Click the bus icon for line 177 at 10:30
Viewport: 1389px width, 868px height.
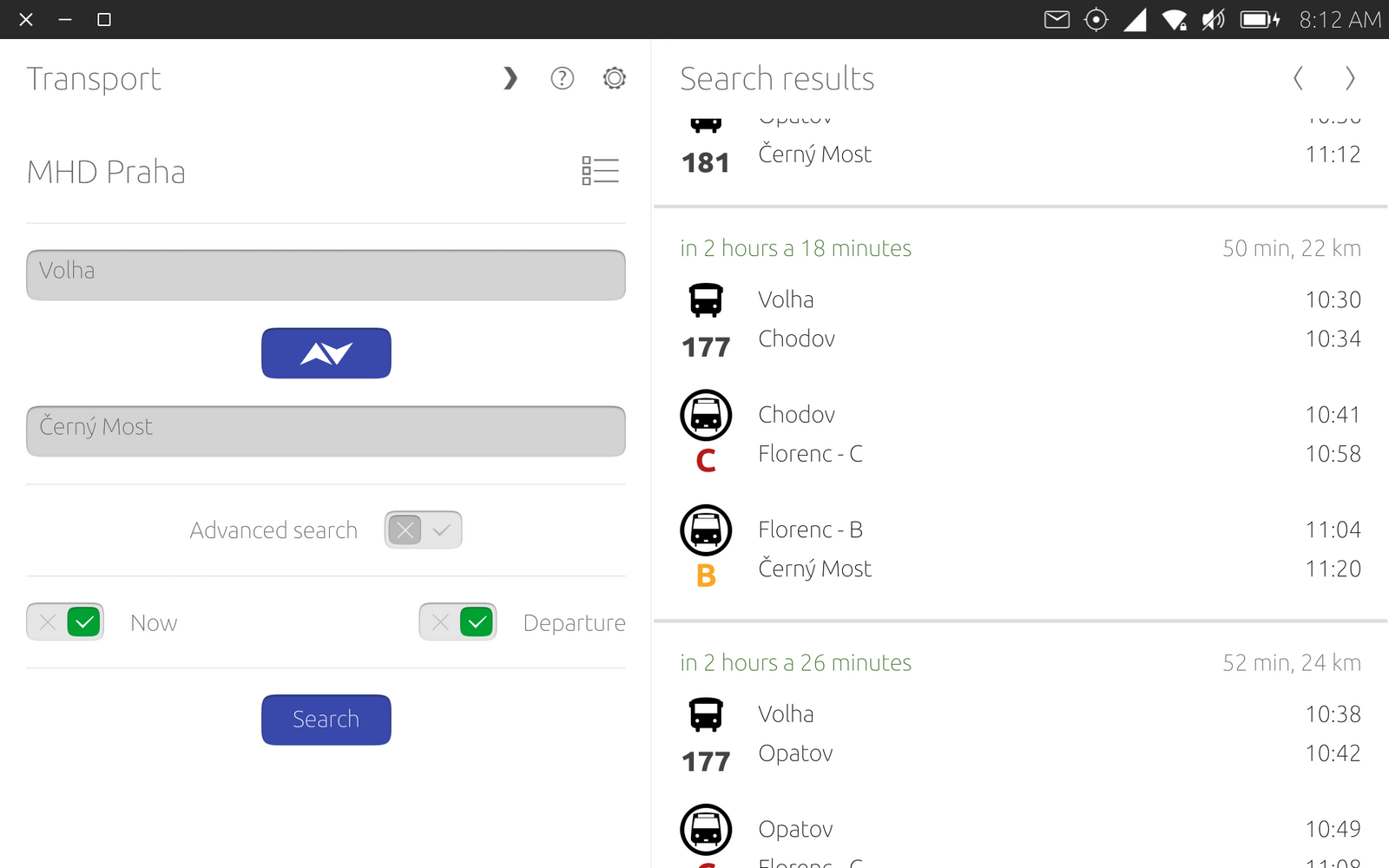706,300
